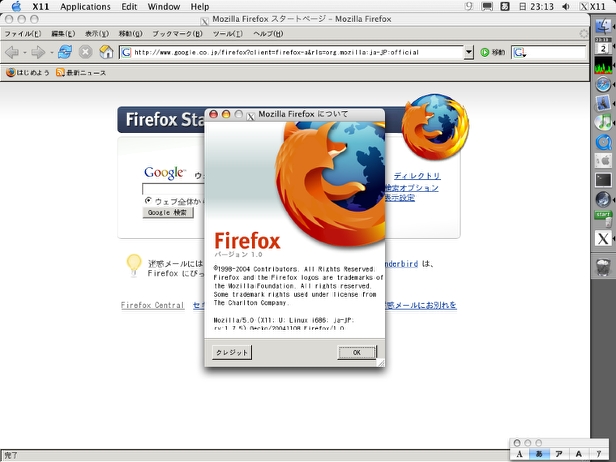Screen dimensions: 616x462
Task: Click the Apple menu icon
Action: [16, 6]
